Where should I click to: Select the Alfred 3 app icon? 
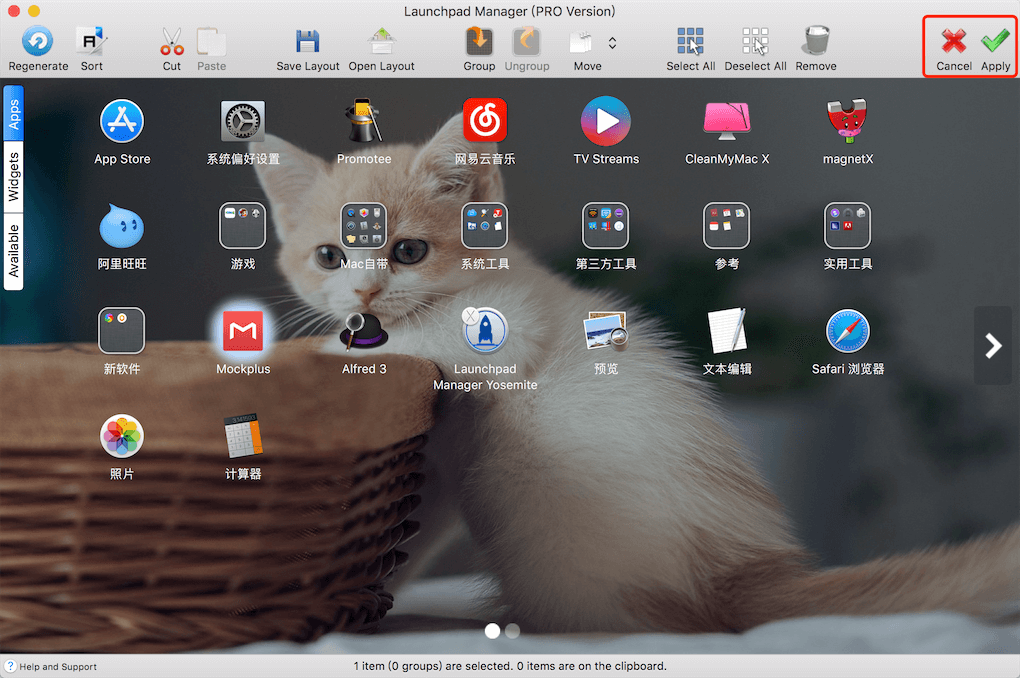(364, 331)
